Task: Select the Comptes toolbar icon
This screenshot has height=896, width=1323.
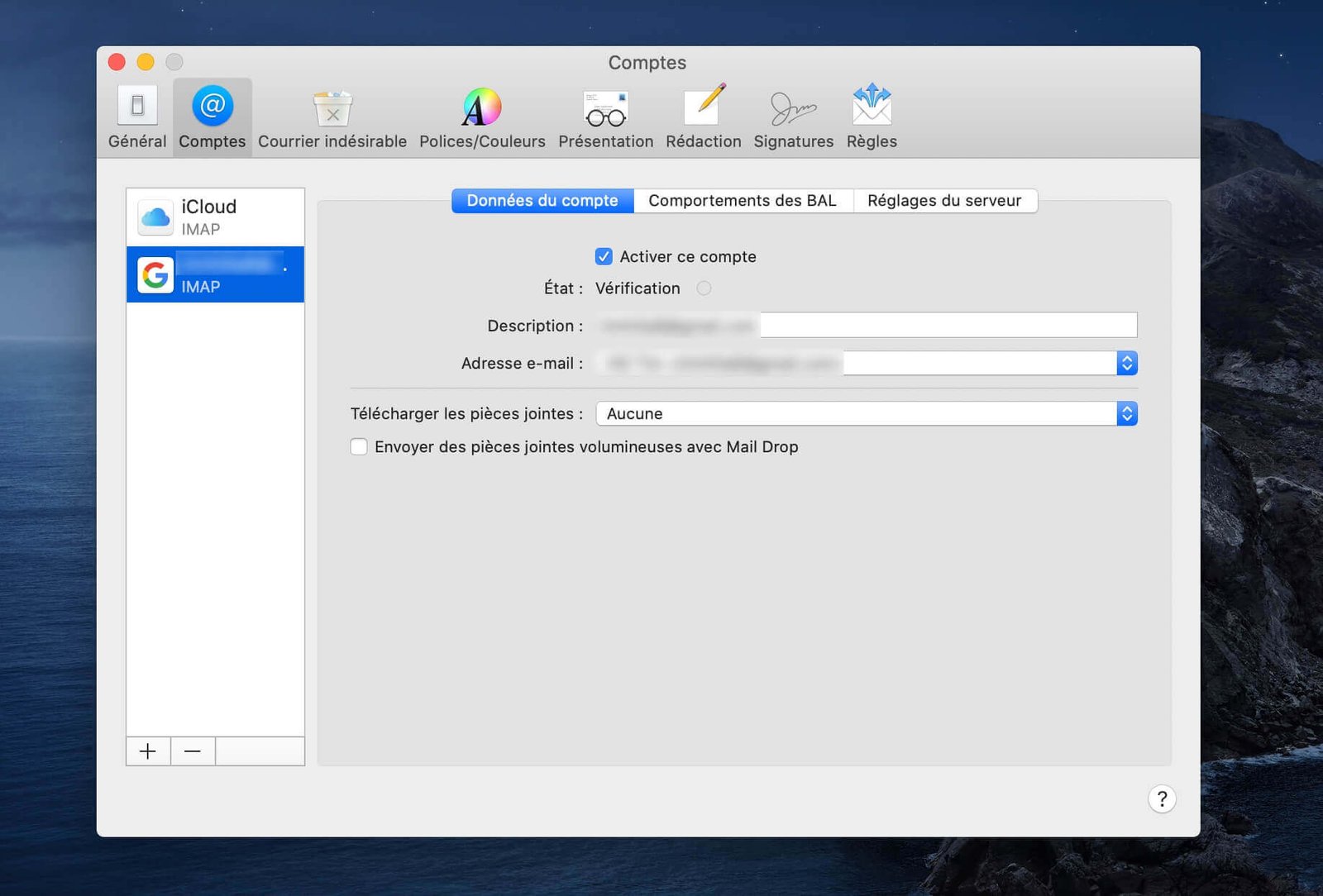Action: [213, 118]
